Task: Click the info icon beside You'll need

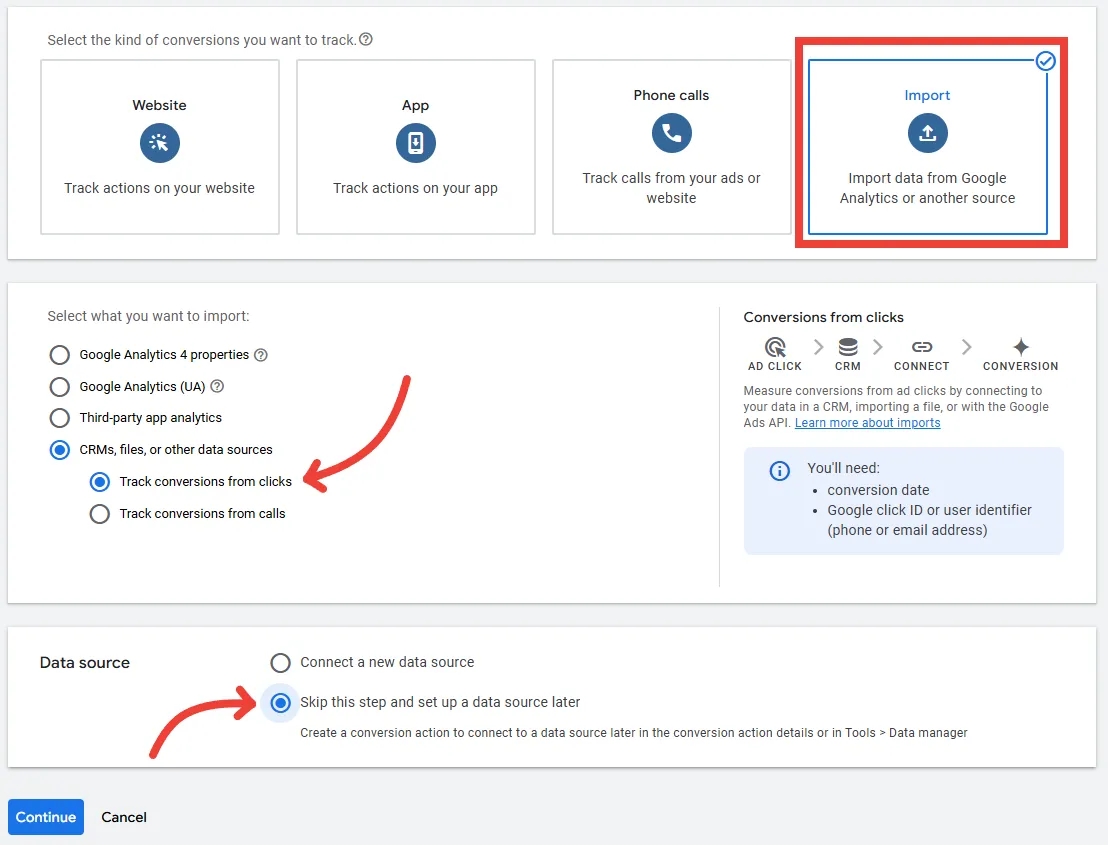Action: [779, 471]
